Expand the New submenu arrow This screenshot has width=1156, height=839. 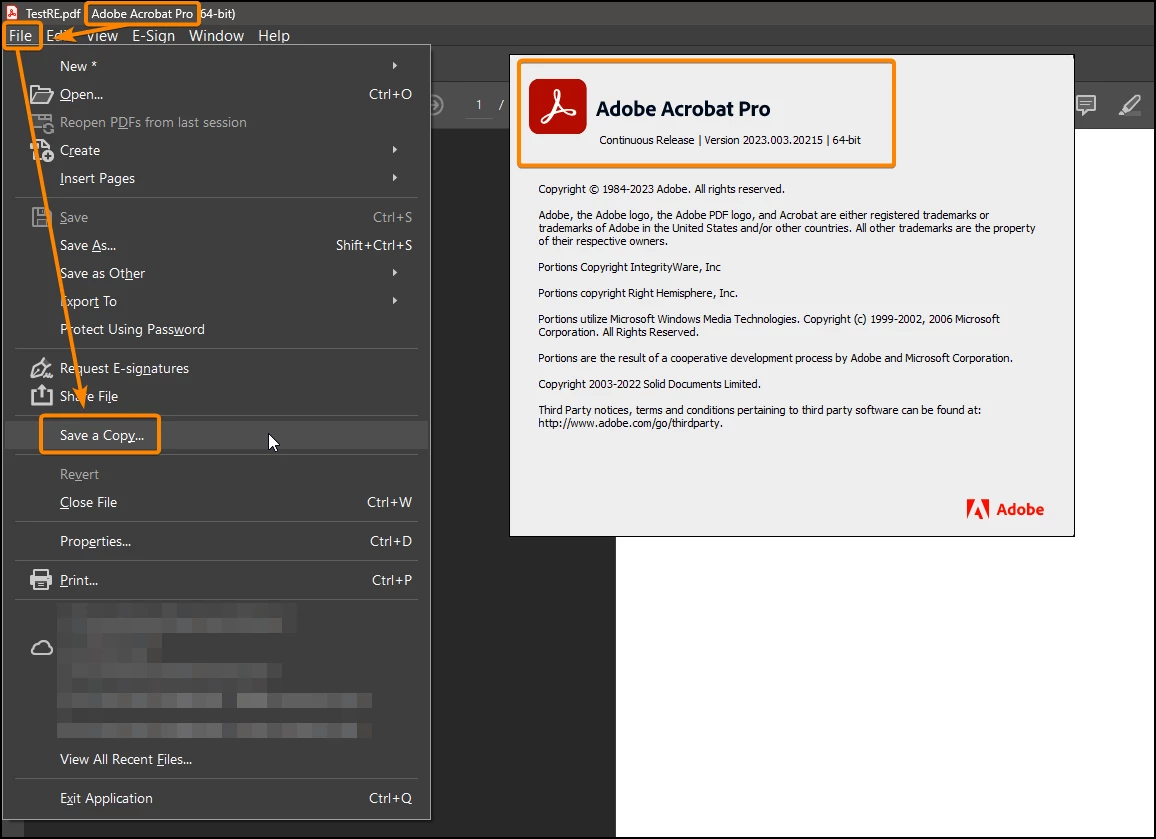click(x=395, y=66)
